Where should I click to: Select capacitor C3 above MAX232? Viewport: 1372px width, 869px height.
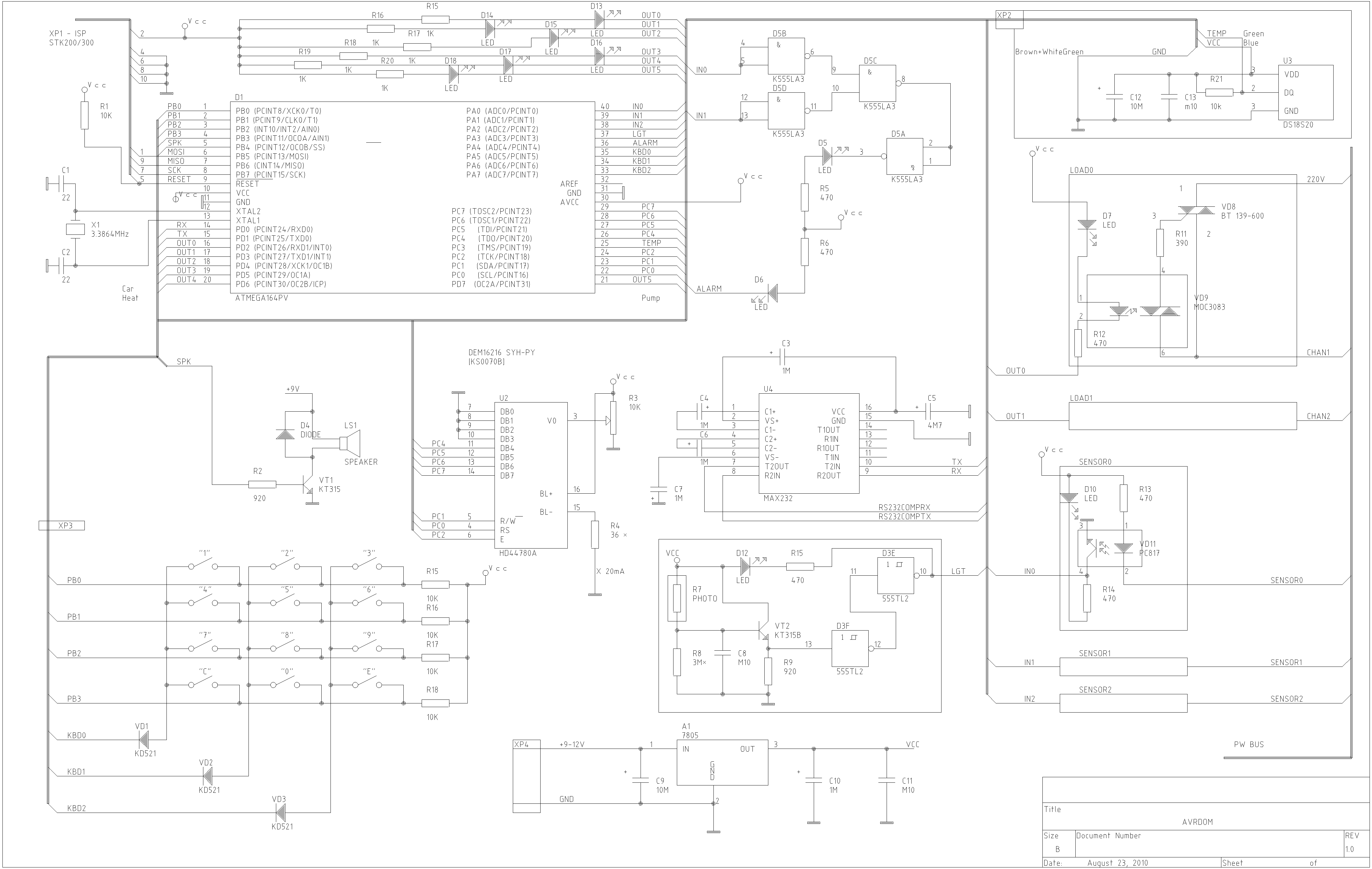tap(782, 357)
